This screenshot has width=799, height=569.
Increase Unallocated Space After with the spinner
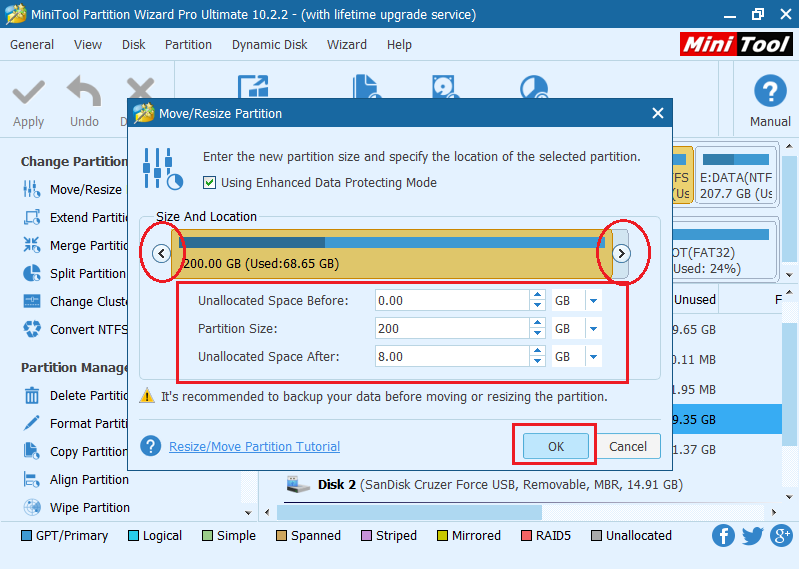click(538, 351)
